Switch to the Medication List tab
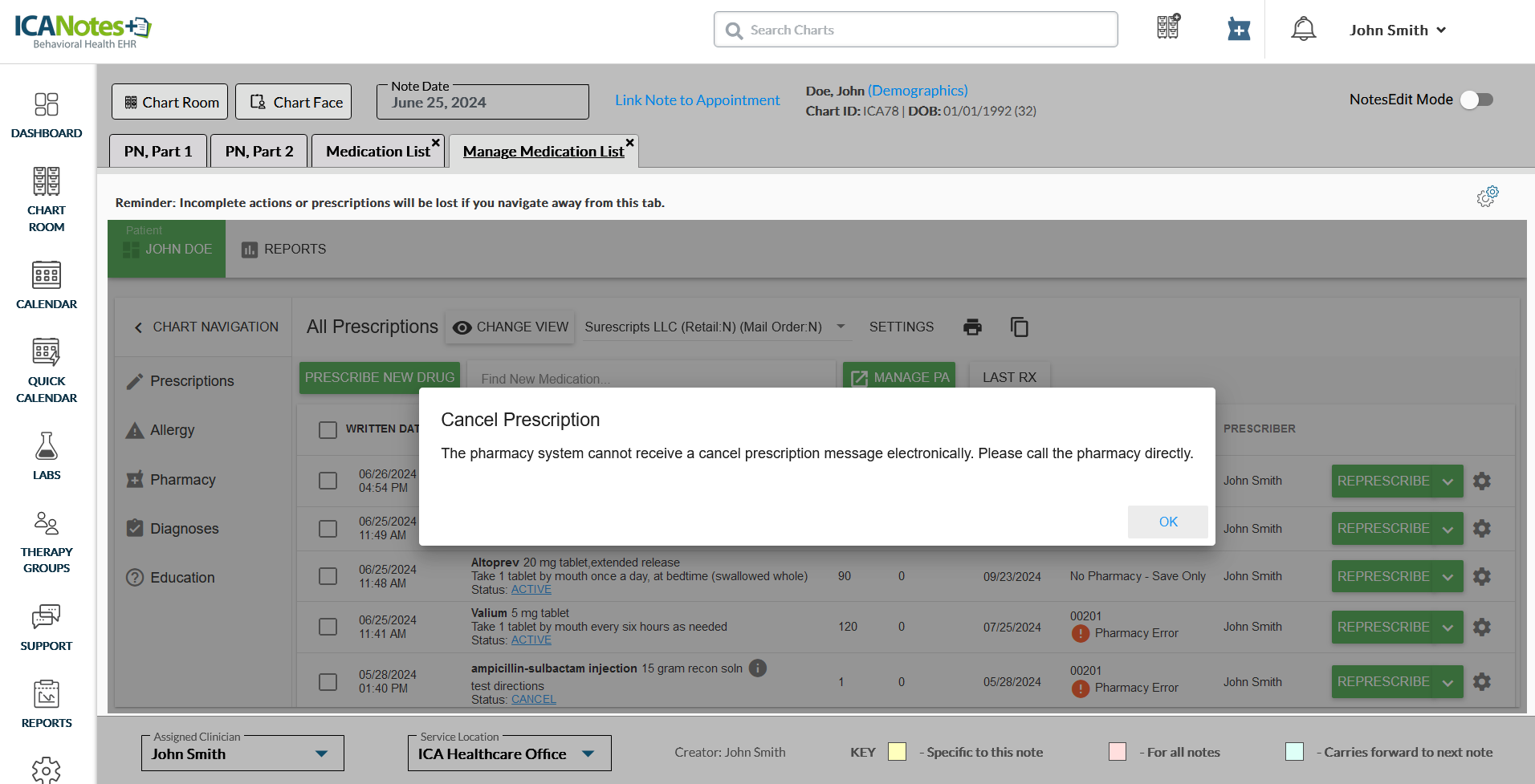The width and height of the screenshot is (1535, 784). tap(377, 151)
